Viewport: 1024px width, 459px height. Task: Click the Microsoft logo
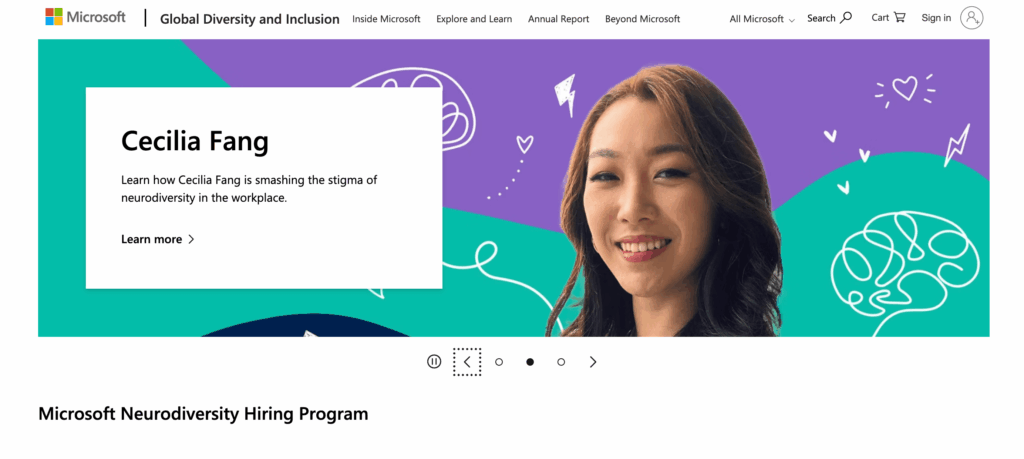(x=85, y=17)
